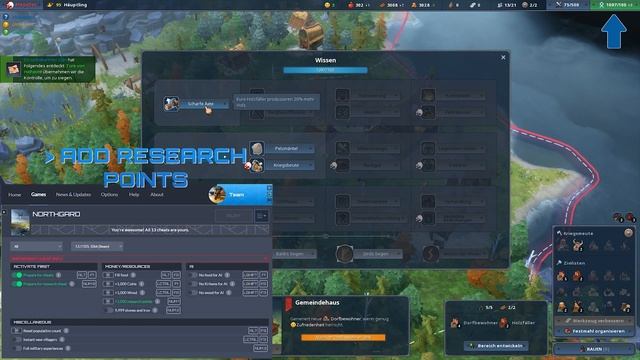Image resolution: width=640 pixels, height=360 pixels.
Task: Click the discovery notification scroll icon
Action: (13, 69)
